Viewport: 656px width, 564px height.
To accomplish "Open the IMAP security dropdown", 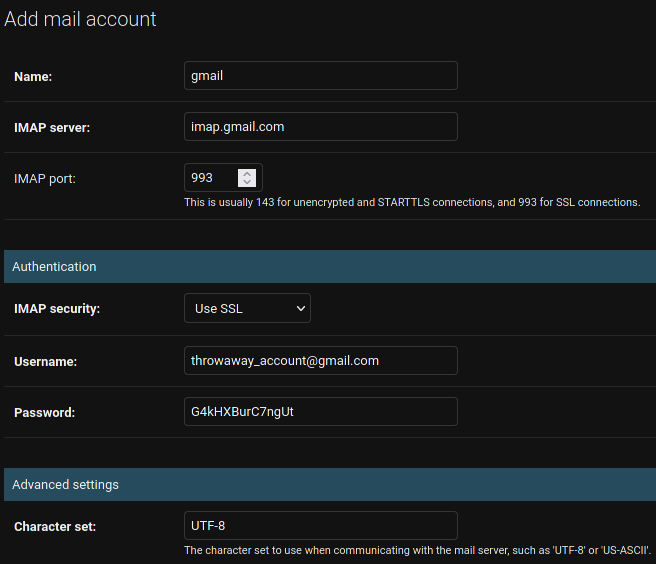I will click(x=247, y=308).
